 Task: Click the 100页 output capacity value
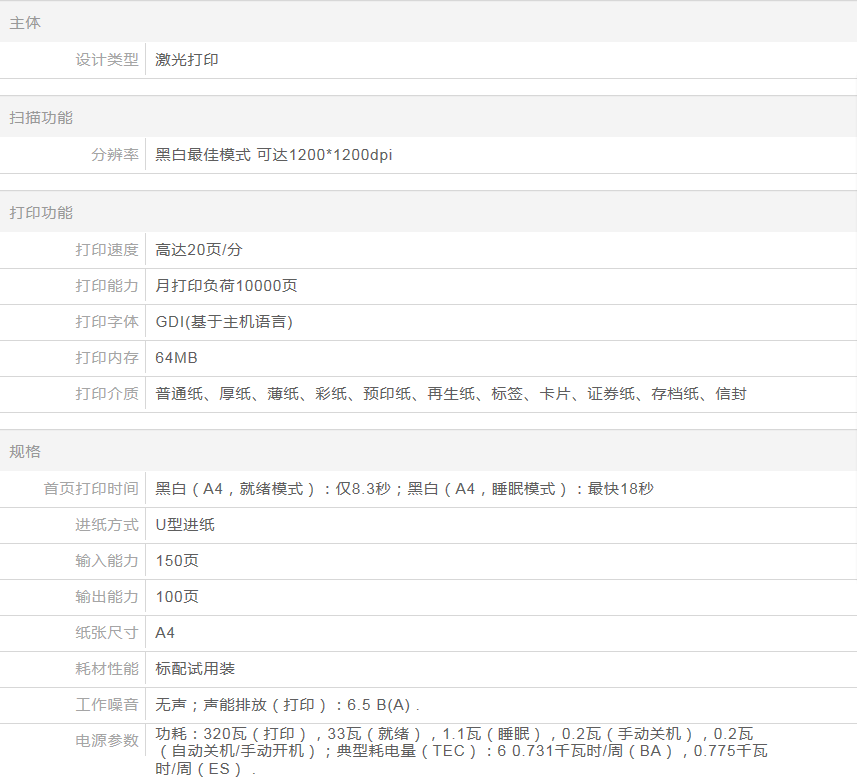click(177, 597)
